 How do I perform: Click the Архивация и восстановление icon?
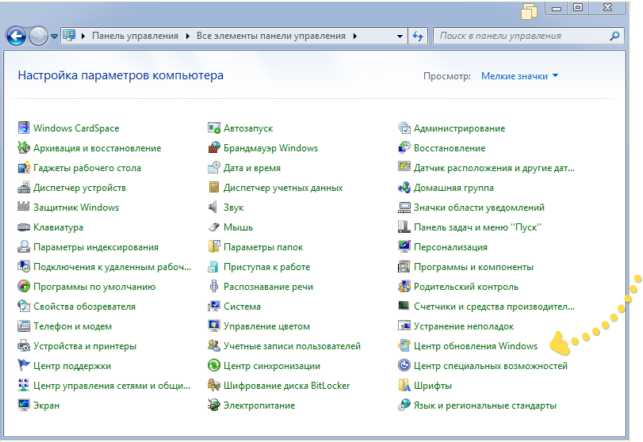[x=23, y=148]
